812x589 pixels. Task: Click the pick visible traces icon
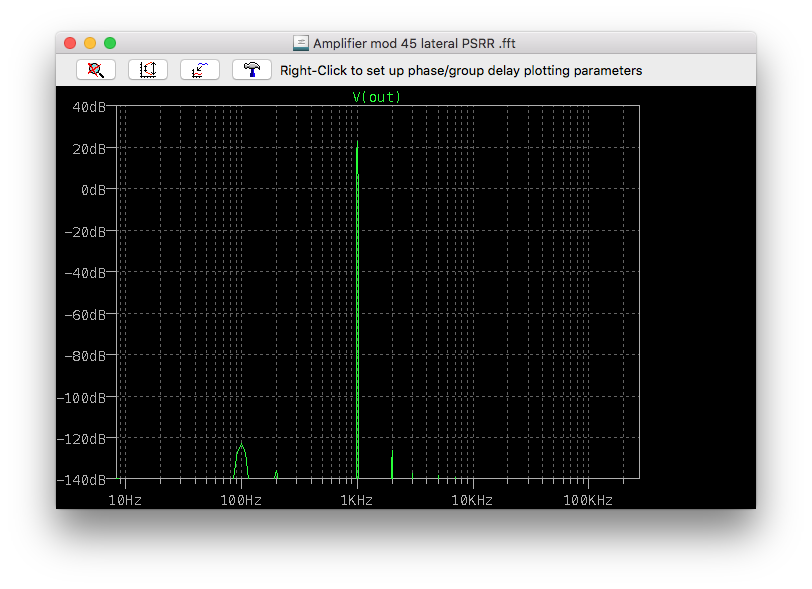click(x=200, y=70)
